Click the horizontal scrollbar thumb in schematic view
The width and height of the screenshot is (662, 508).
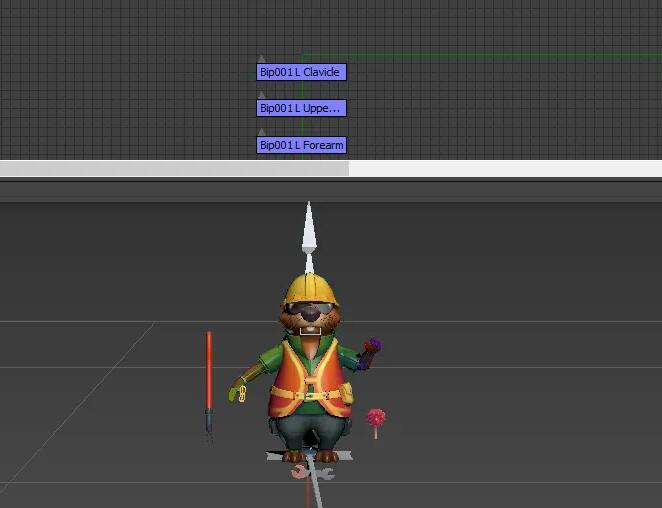point(174,168)
